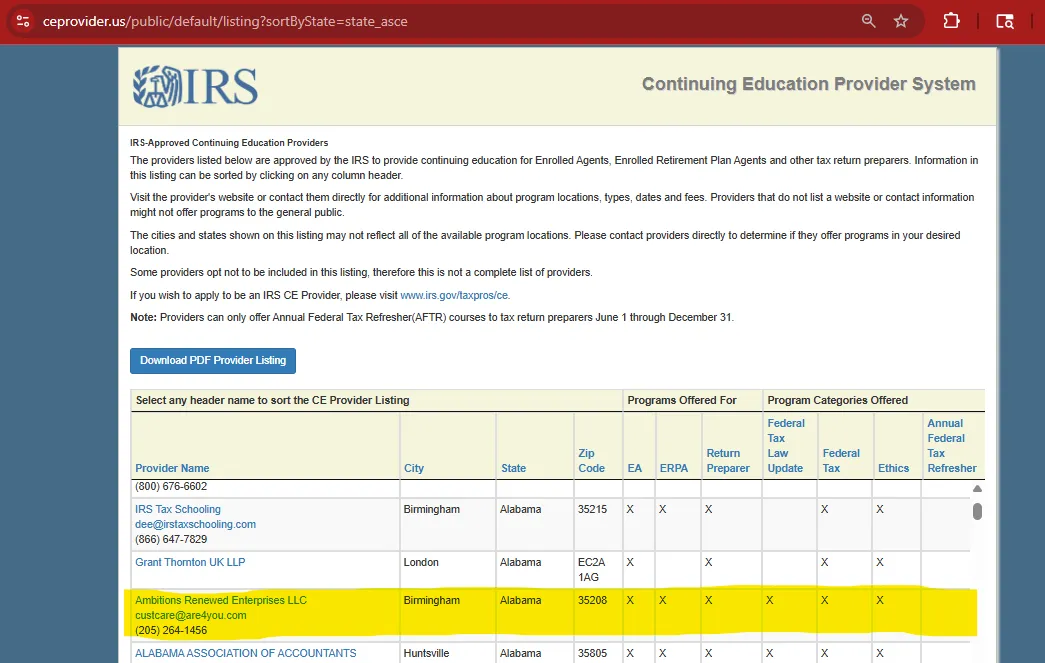Click the tab search icon in browser toolbar
Viewport: 1045px width, 663px height.
pos(1005,21)
